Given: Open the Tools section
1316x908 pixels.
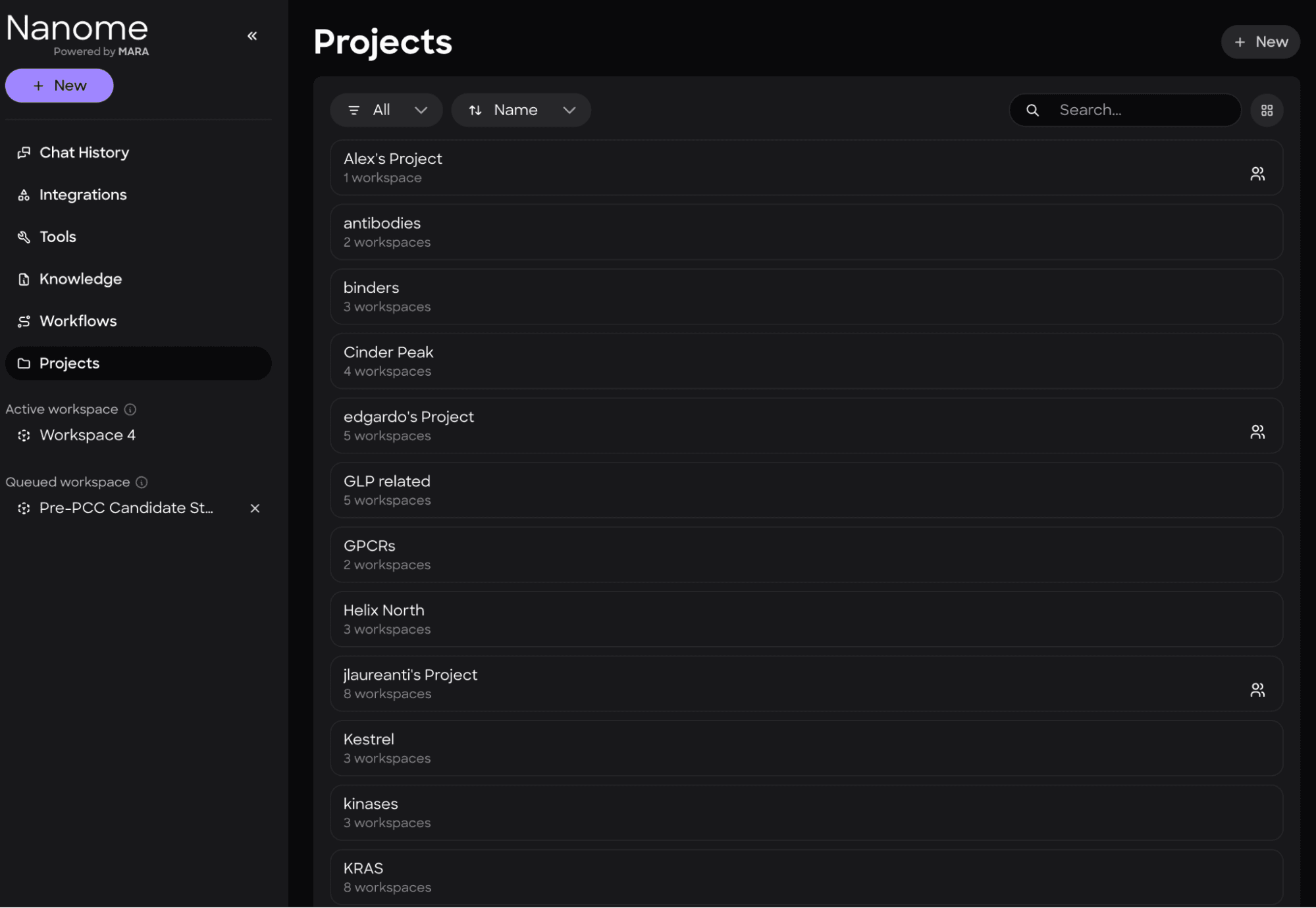Looking at the screenshot, I should (57, 236).
